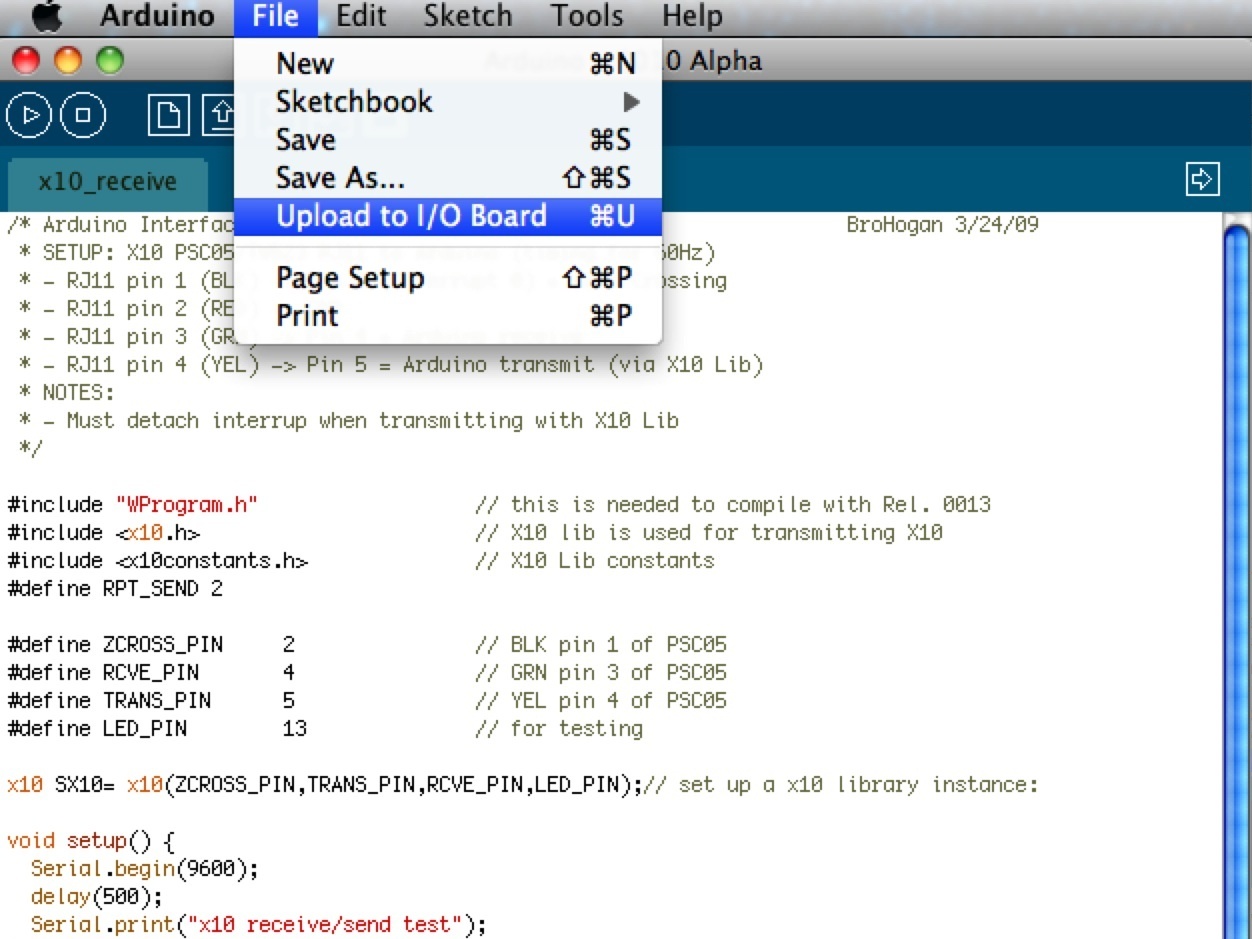The height and width of the screenshot is (939, 1252).
Task: Click the "#define RPT_SEND 2" line
Action: 115,588
